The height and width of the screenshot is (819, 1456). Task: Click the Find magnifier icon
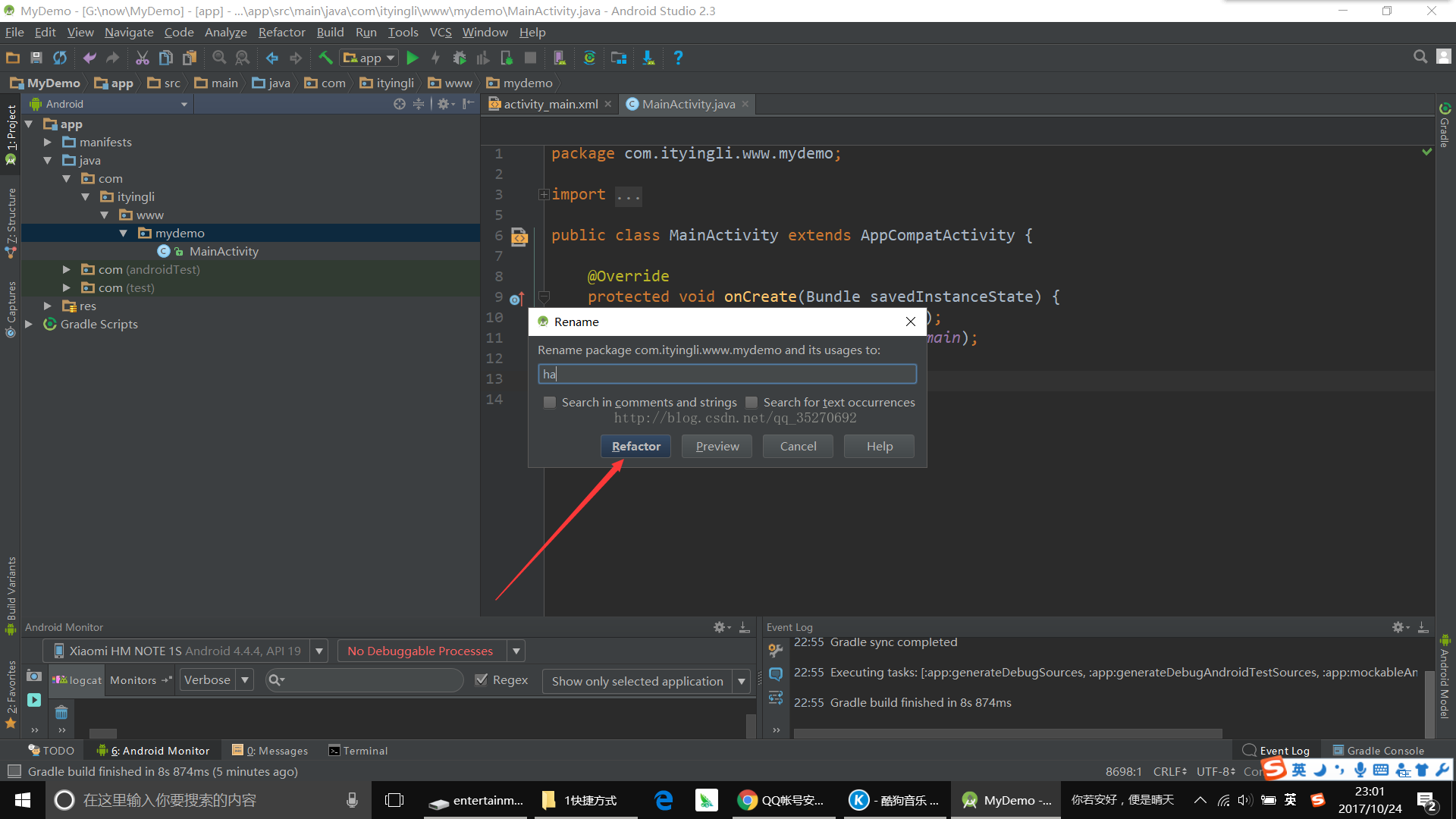(219, 58)
